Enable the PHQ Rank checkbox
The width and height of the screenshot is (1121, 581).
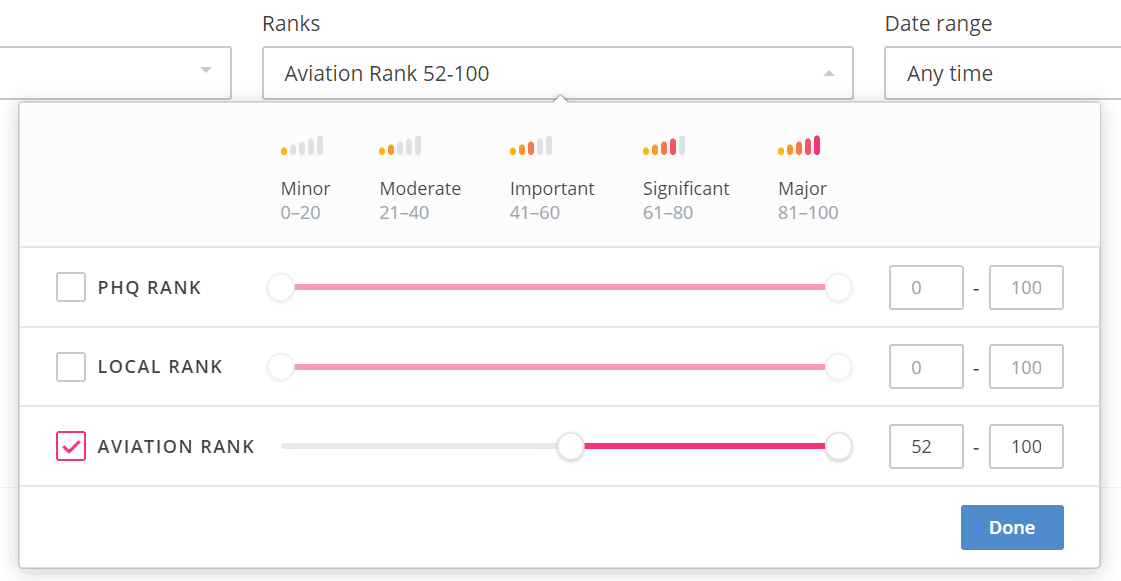point(71,288)
